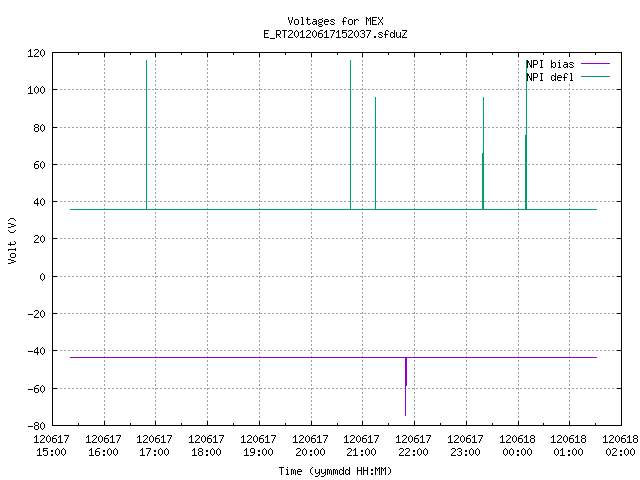Click the x-axis label '120618 01:00'
Screen dimensions: 640x480
tap(568, 446)
